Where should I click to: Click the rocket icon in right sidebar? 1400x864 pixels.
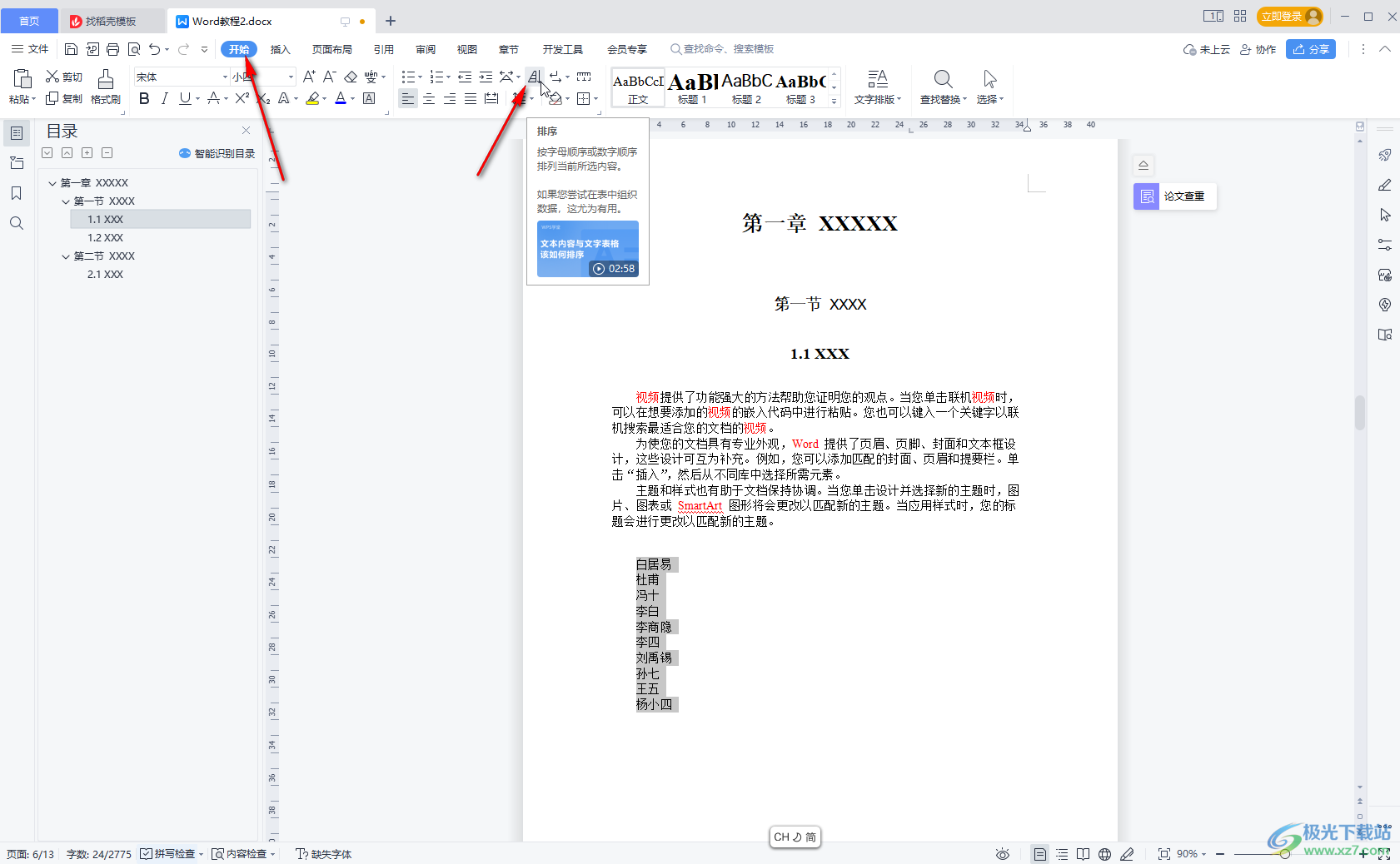coord(1385,155)
